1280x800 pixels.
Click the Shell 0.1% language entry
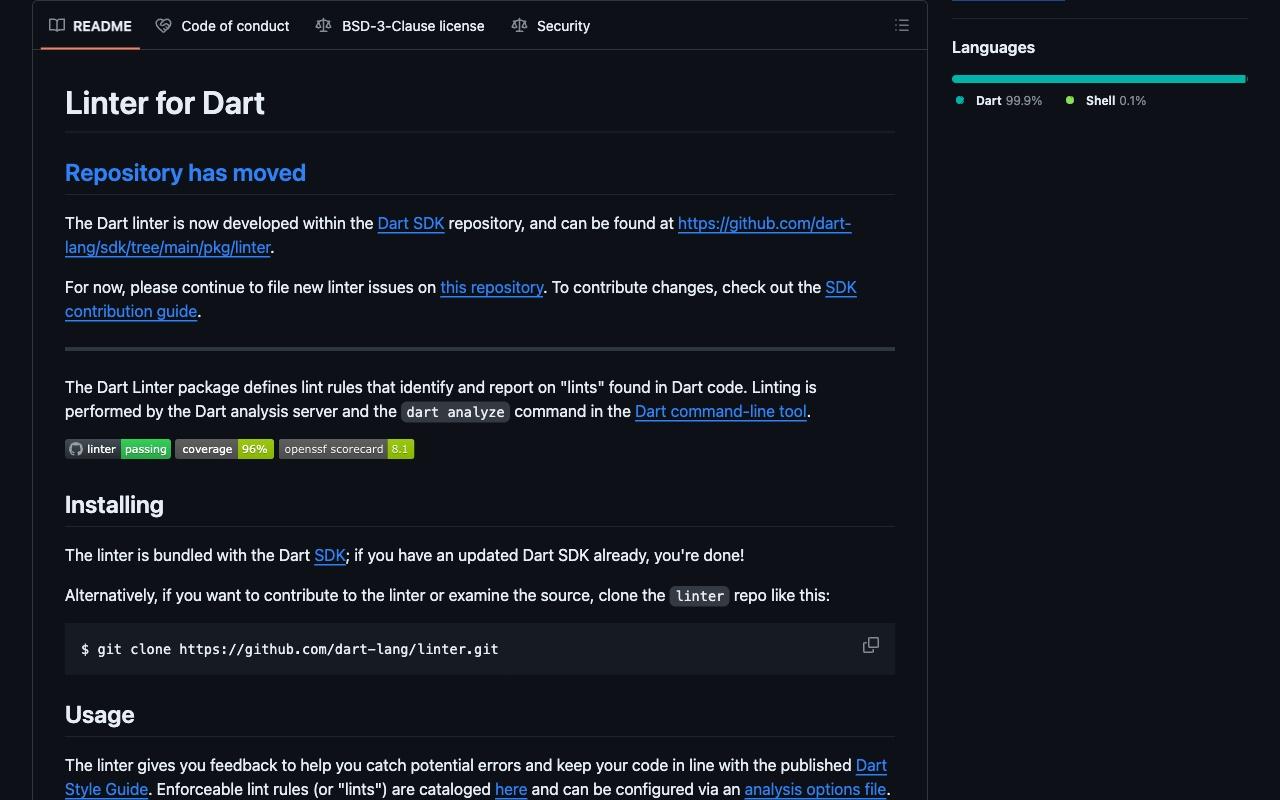(x=1106, y=100)
